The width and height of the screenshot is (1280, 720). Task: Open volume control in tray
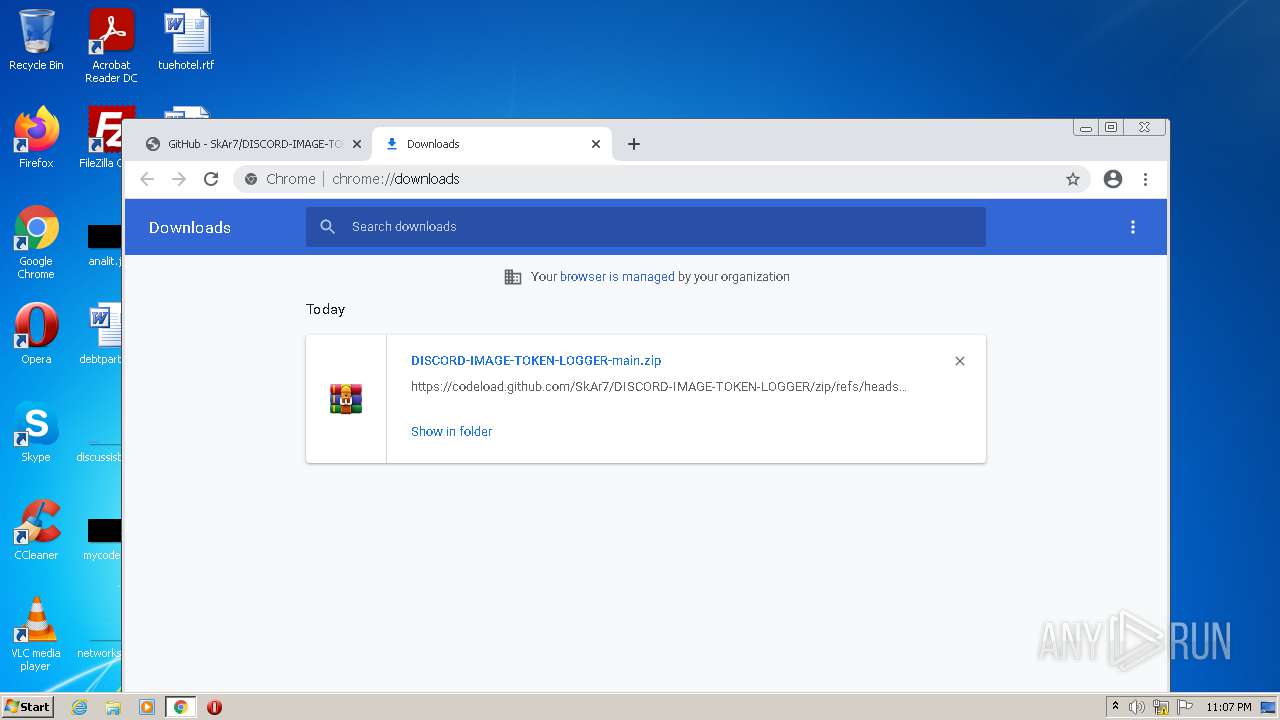[x=1137, y=707]
